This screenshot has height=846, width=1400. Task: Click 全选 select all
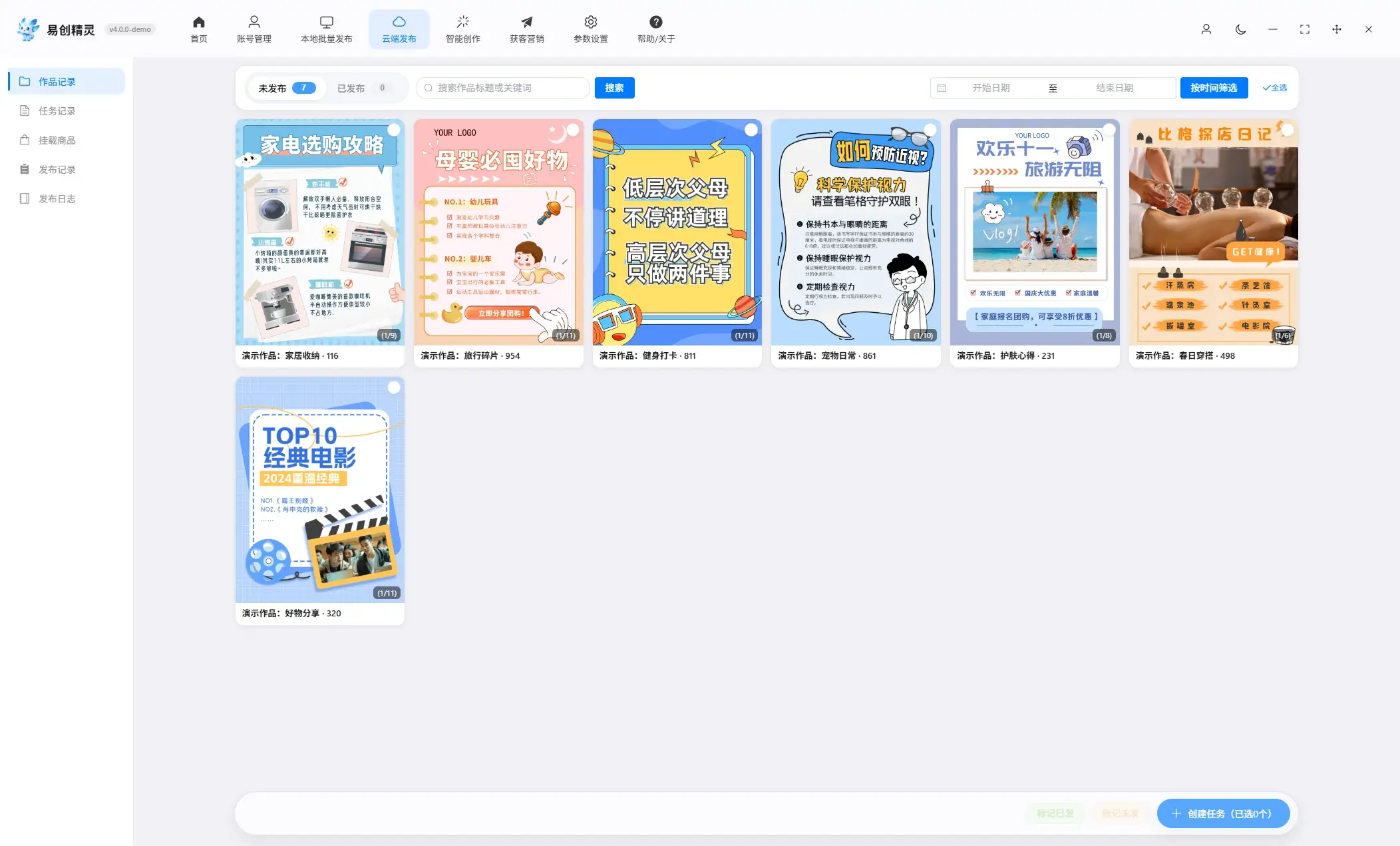coord(1274,88)
